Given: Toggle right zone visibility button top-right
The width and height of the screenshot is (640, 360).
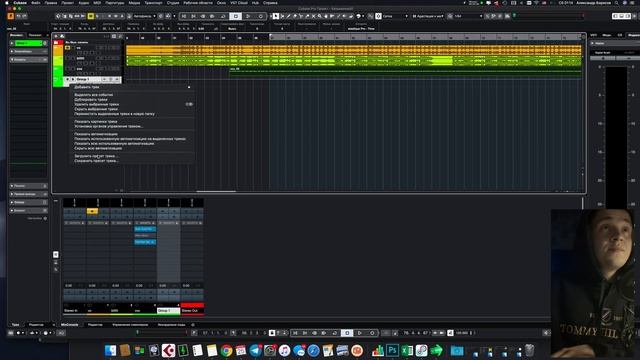Looking at the screenshot, I should (629, 16).
